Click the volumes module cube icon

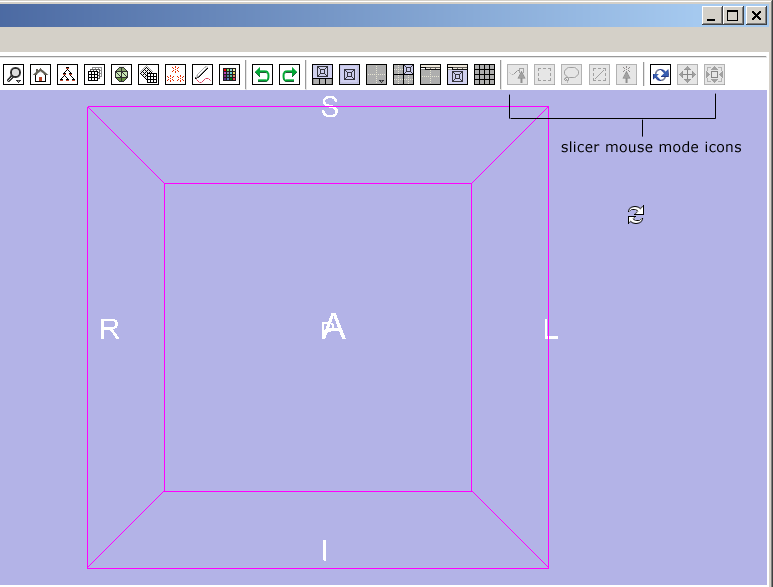tap(95, 74)
